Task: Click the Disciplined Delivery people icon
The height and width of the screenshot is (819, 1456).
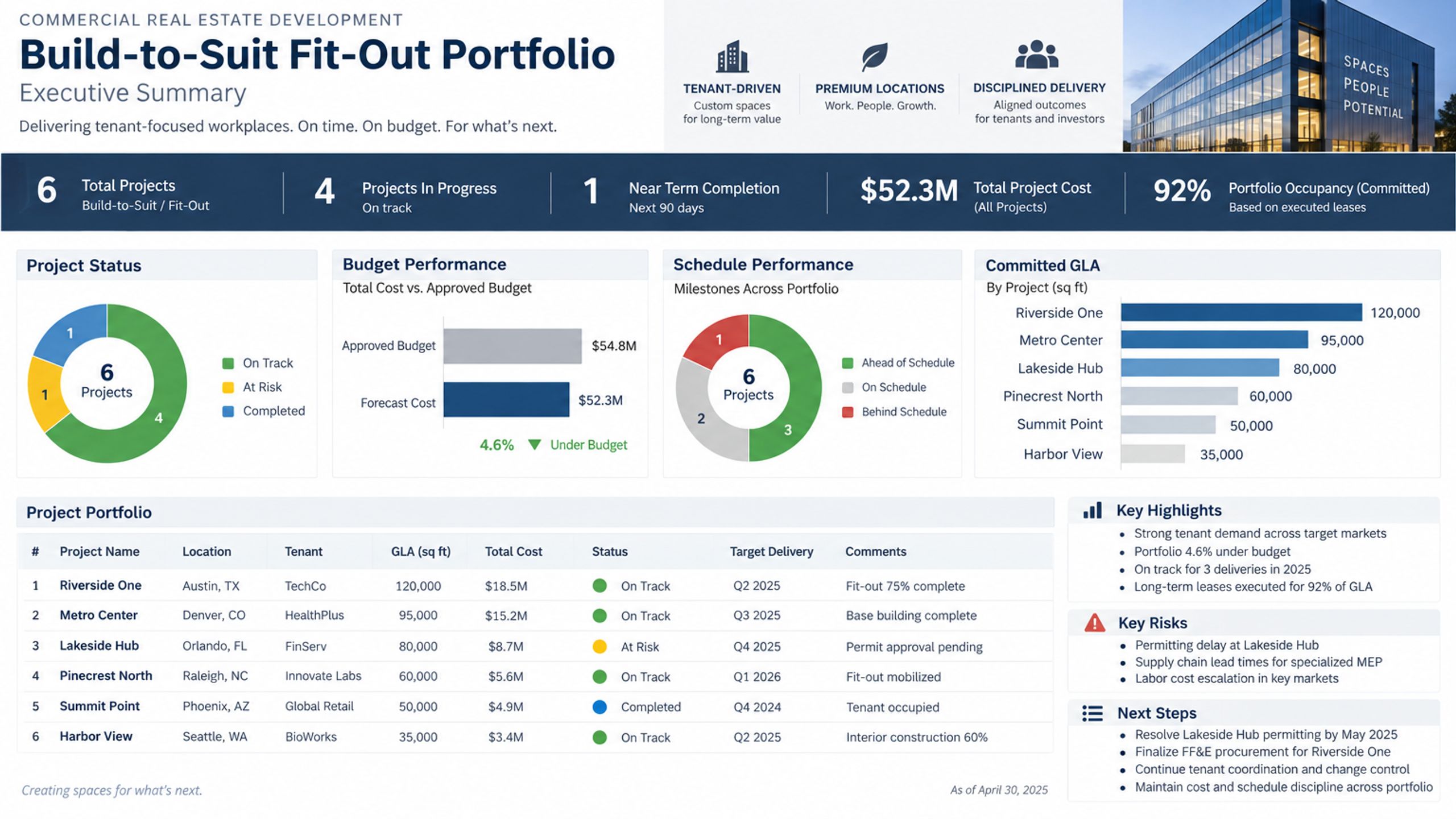Action: click(1037, 55)
